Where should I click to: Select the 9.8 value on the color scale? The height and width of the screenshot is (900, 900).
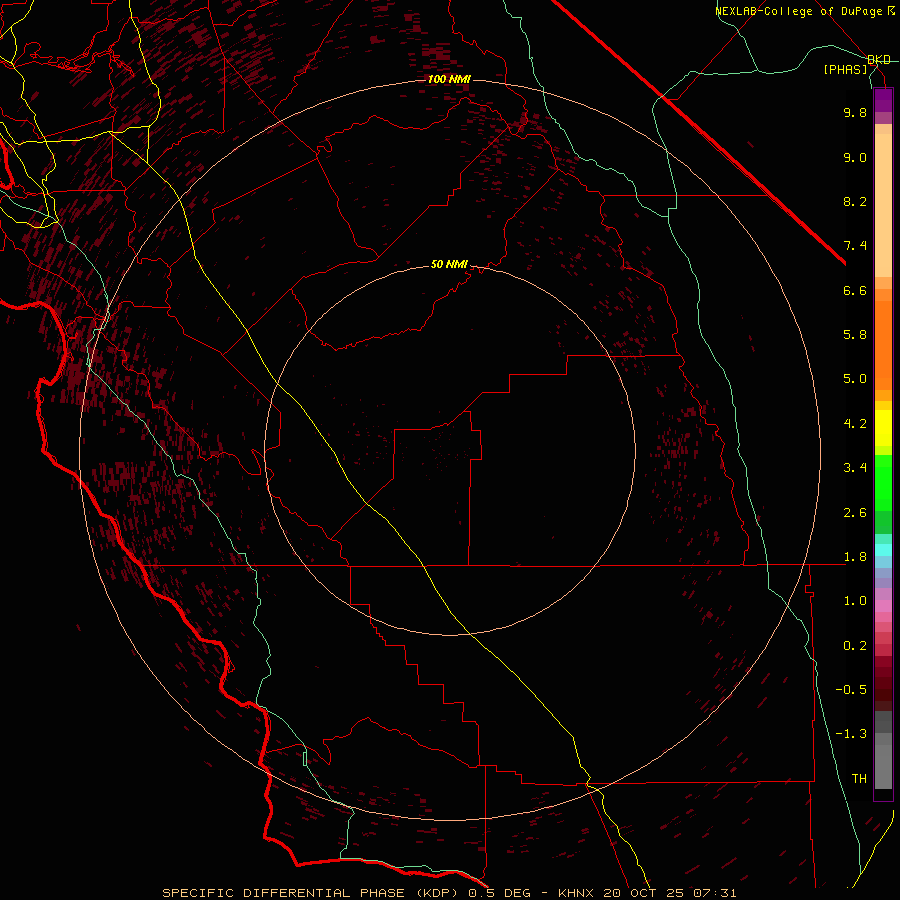tap(855, 112)
